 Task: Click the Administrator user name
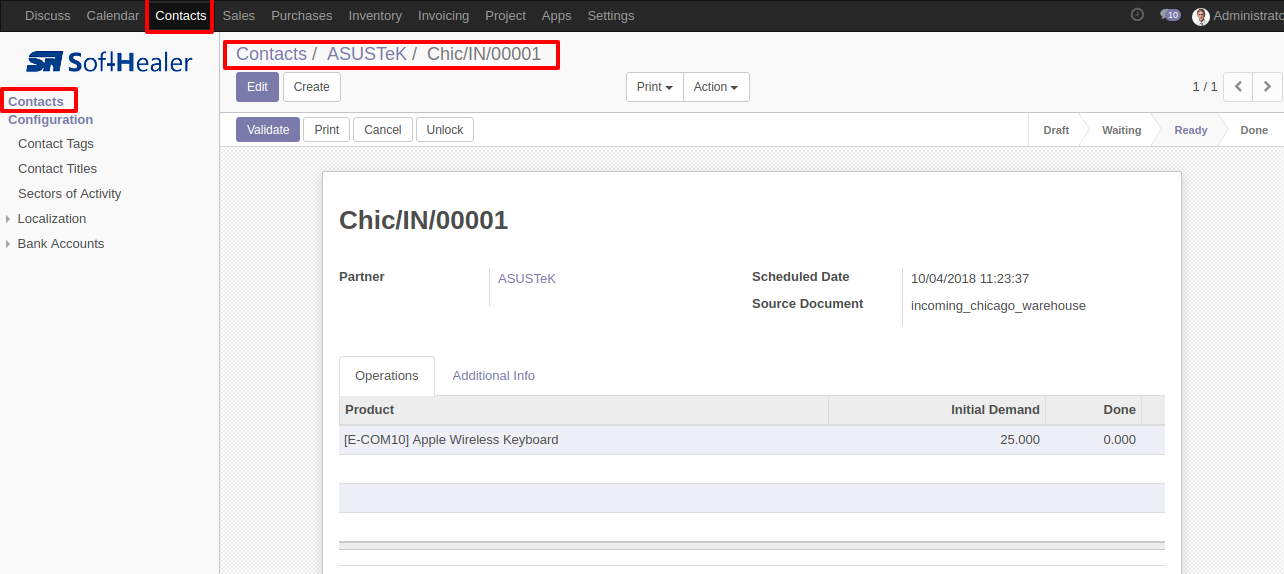[x=1248, y=16]
